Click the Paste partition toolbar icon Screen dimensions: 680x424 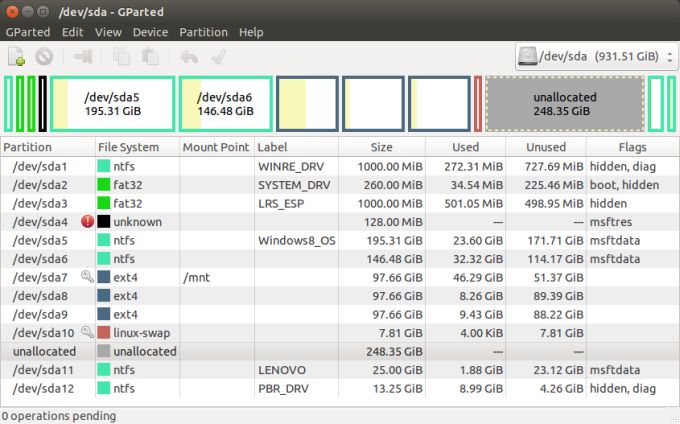coord(150,58)
